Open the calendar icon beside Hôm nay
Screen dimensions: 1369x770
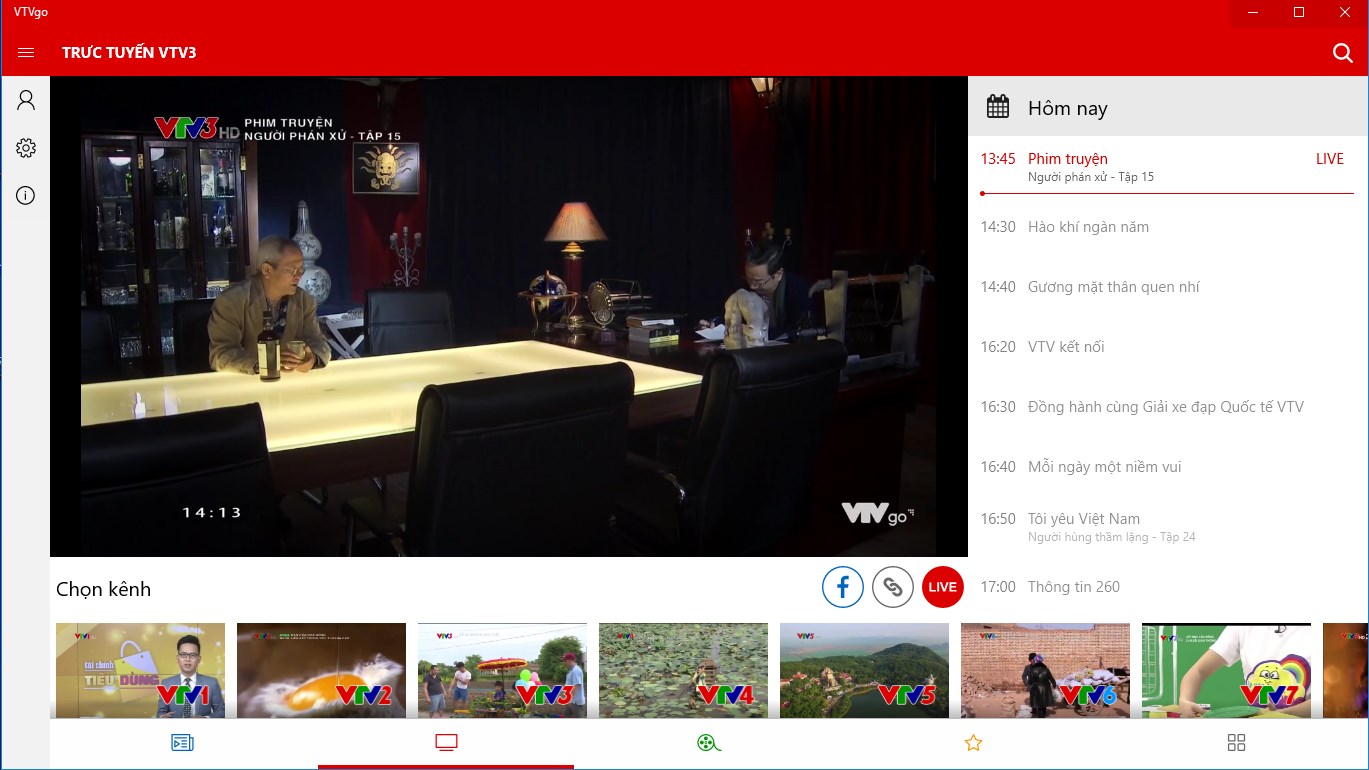point(998,106)
